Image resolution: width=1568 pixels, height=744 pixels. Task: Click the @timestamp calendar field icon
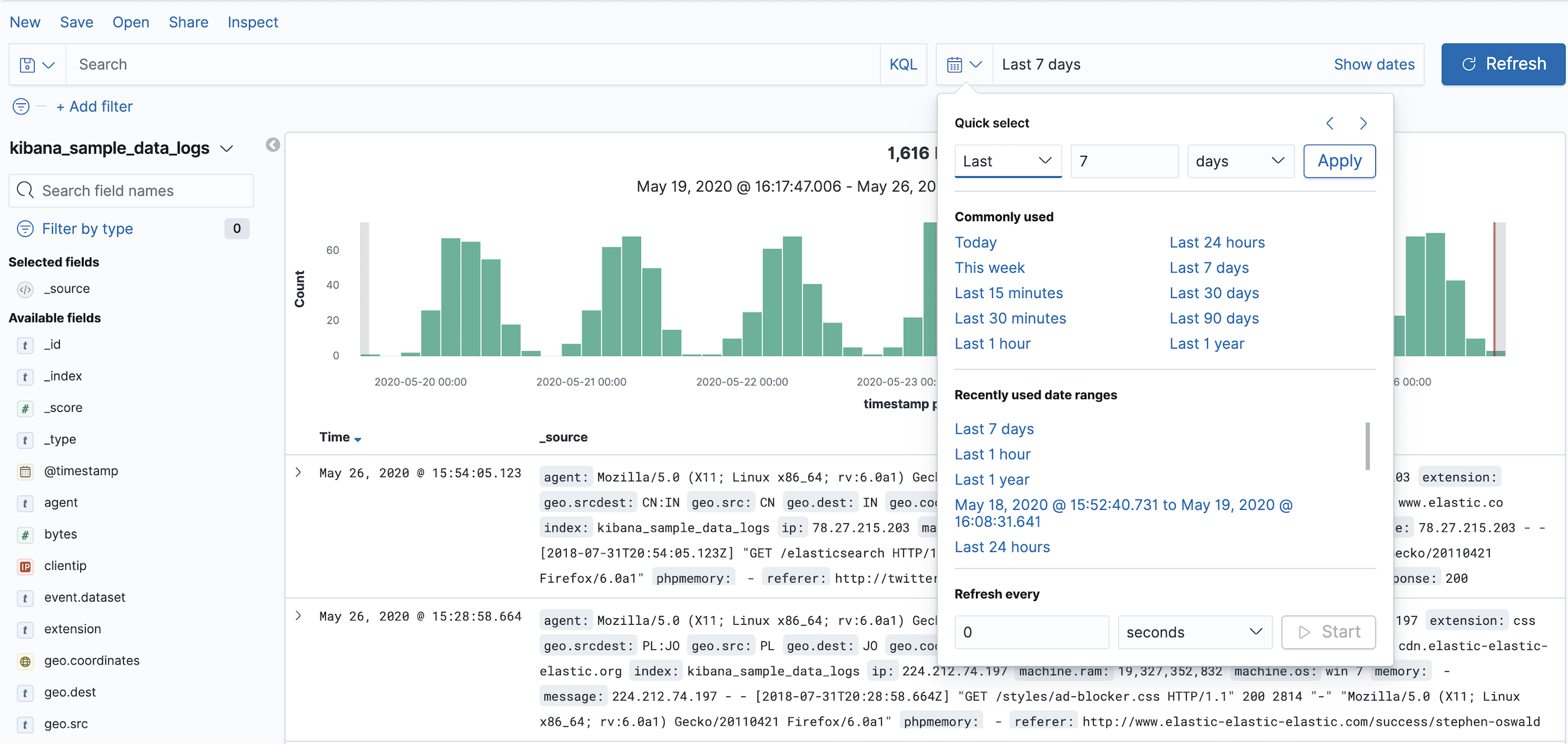pyautogui.click(x=25, y=471)
